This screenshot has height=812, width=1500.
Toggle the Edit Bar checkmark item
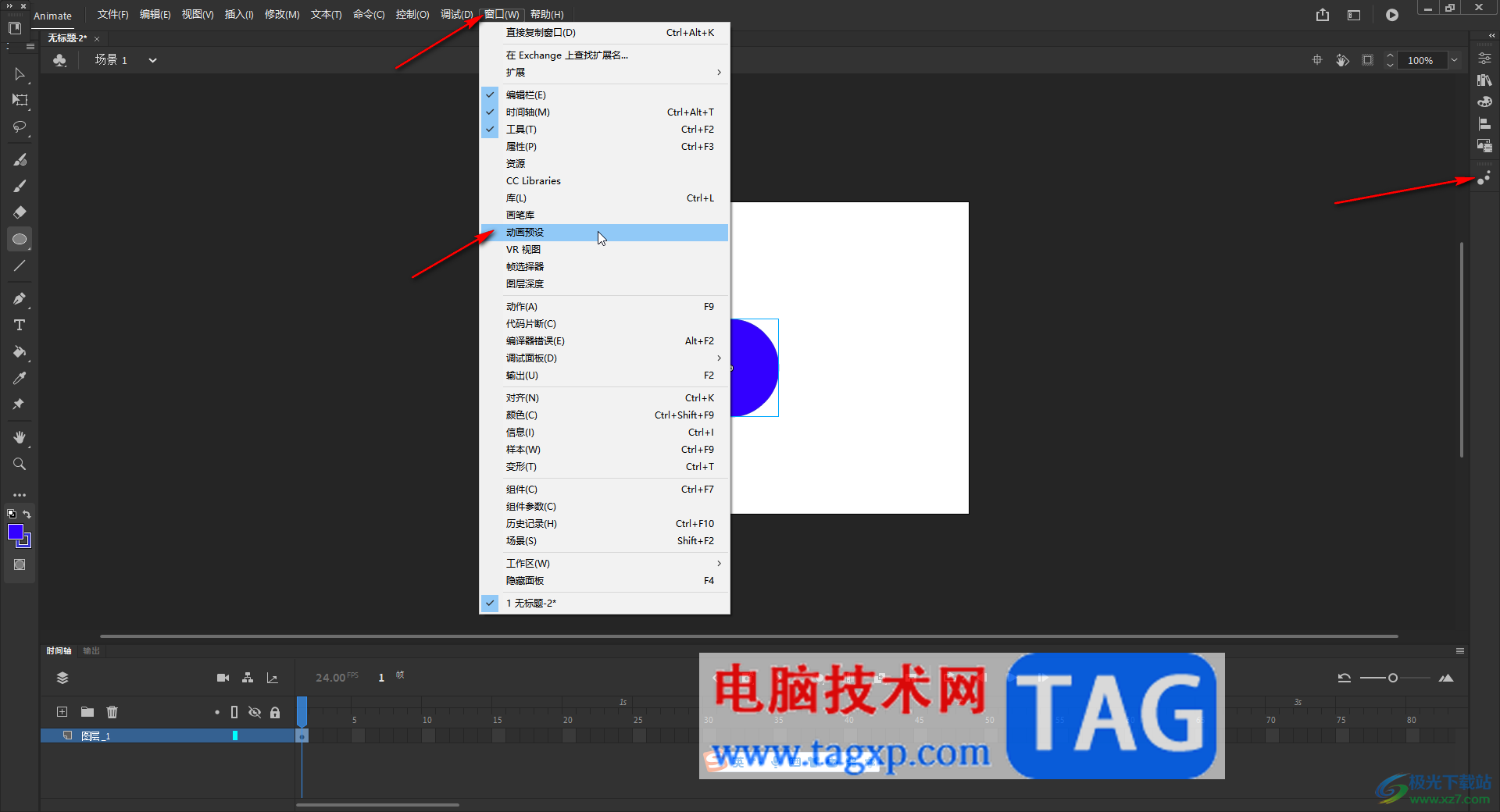pos(605,95)
